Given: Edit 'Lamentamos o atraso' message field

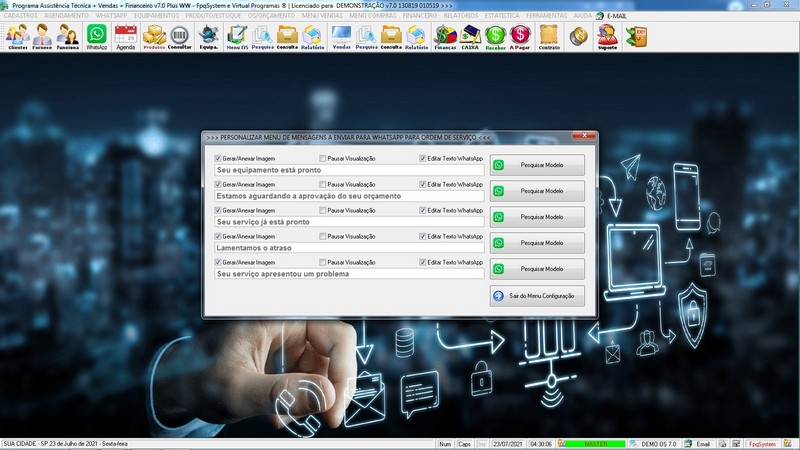Looking at the screenshot, I should pyautogui.click(x=349, y=248).
